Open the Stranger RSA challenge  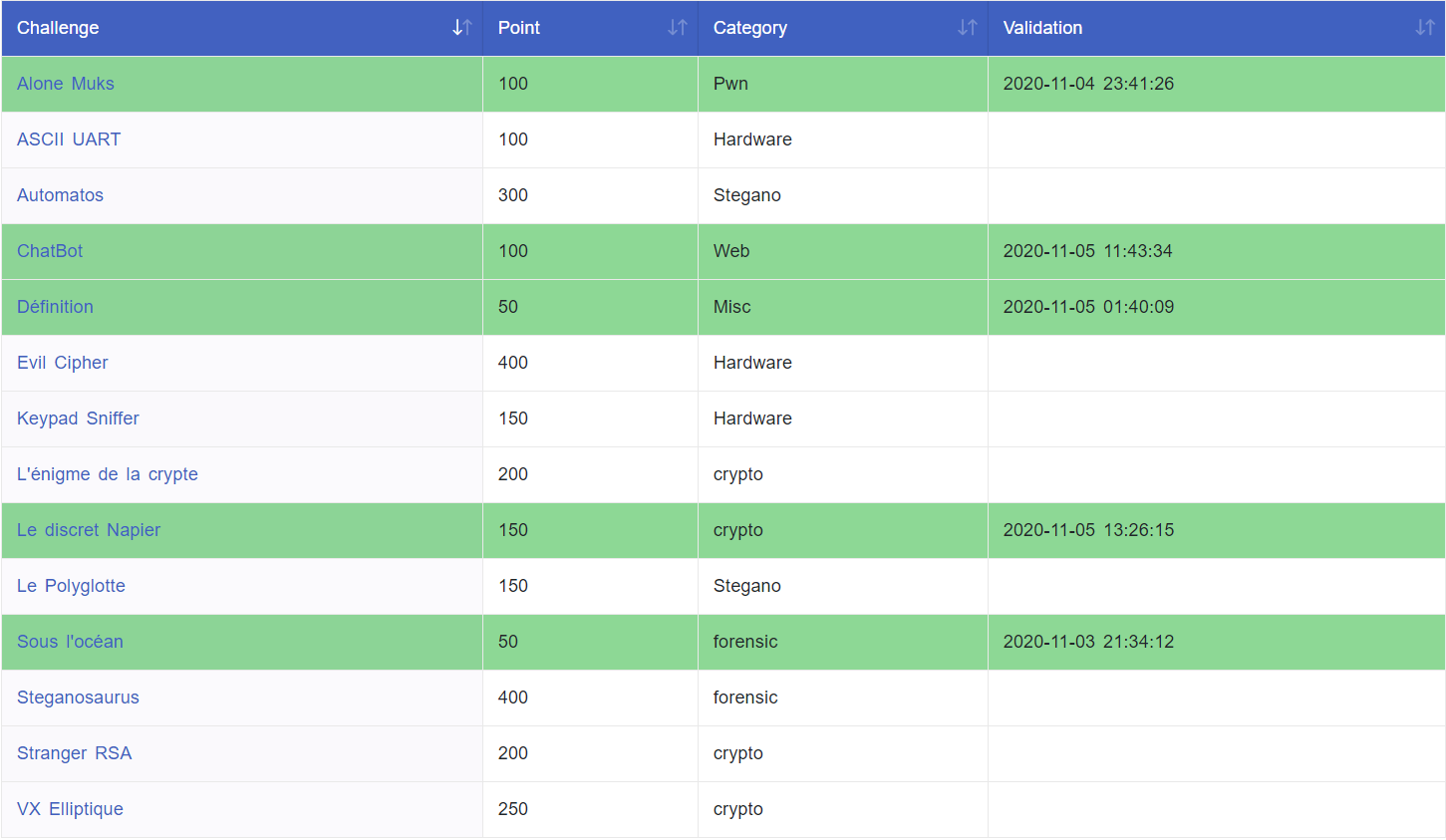click(75, 753)
